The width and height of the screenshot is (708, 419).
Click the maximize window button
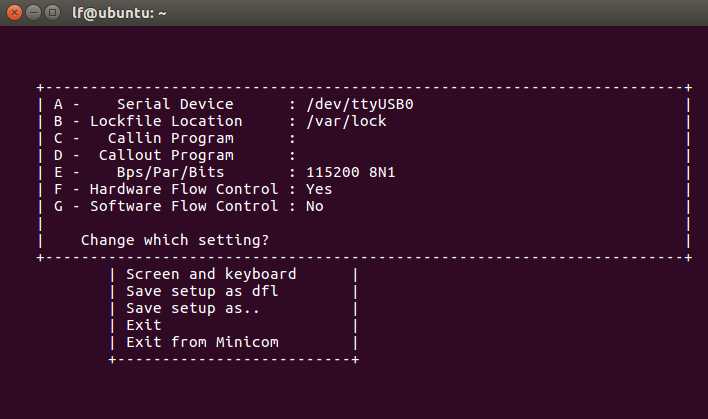pos(52,12)
